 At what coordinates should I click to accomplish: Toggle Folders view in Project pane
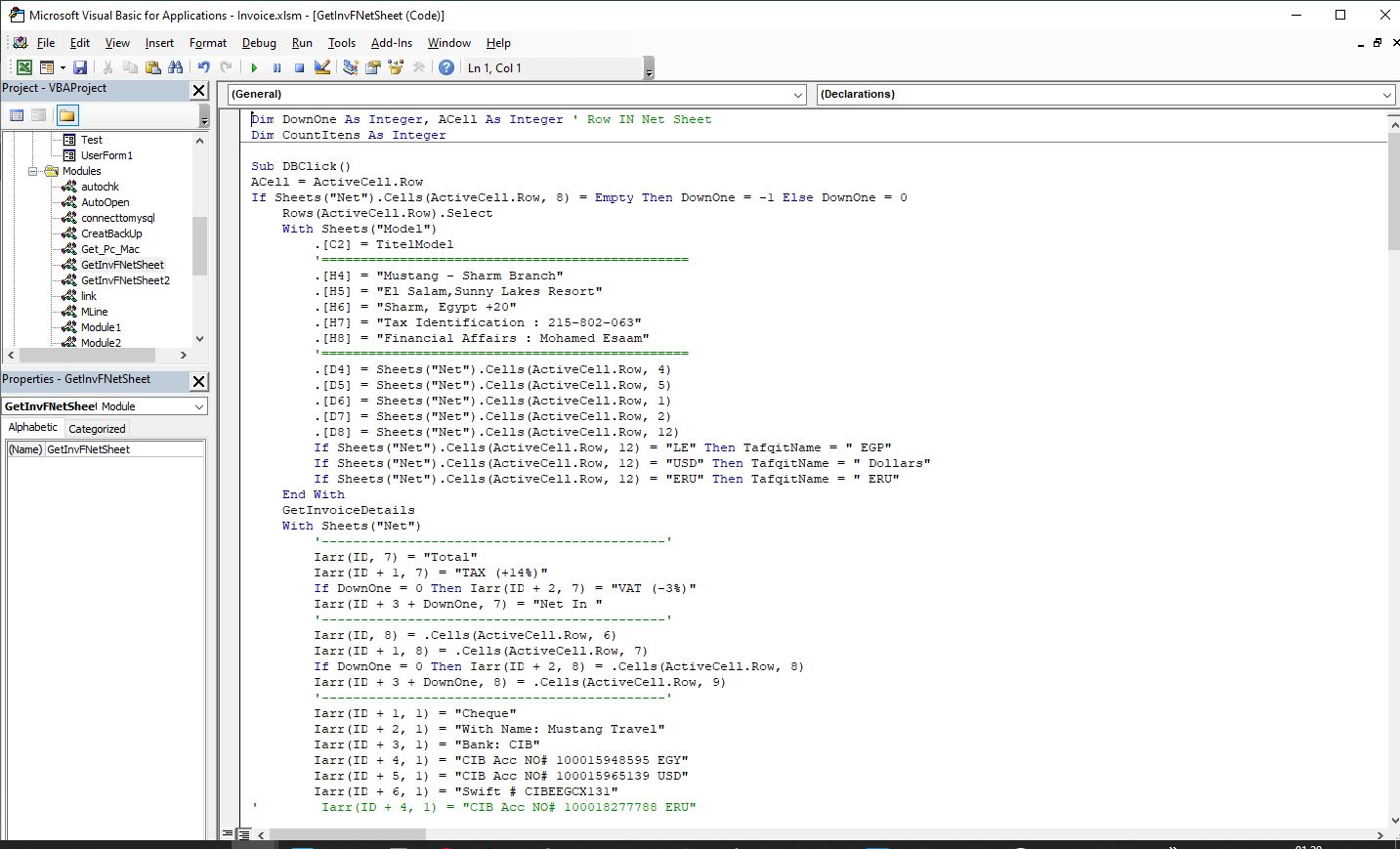click(66, 115)
